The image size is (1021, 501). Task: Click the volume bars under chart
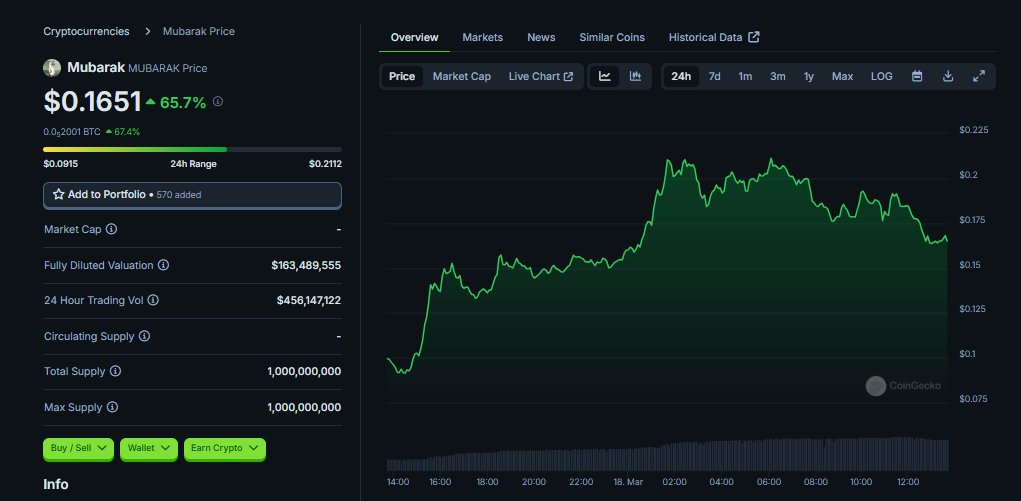click(x=667, y=454)
